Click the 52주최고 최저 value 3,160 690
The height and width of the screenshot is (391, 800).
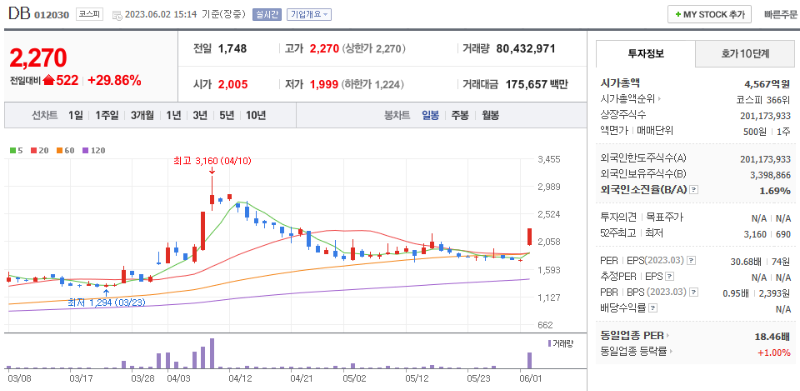tap(768, 234)
